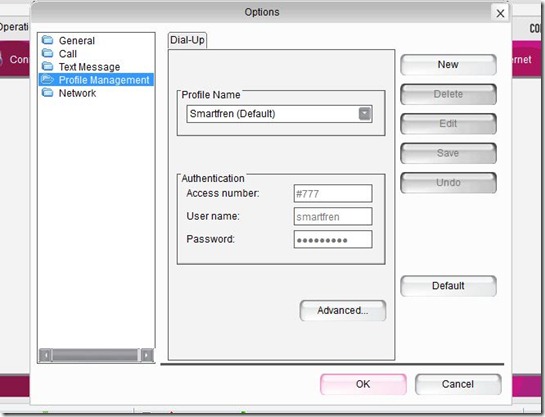545x417 pixels.
Task: Open the Profile Name dropdown arrow
Action: [365, 114]
